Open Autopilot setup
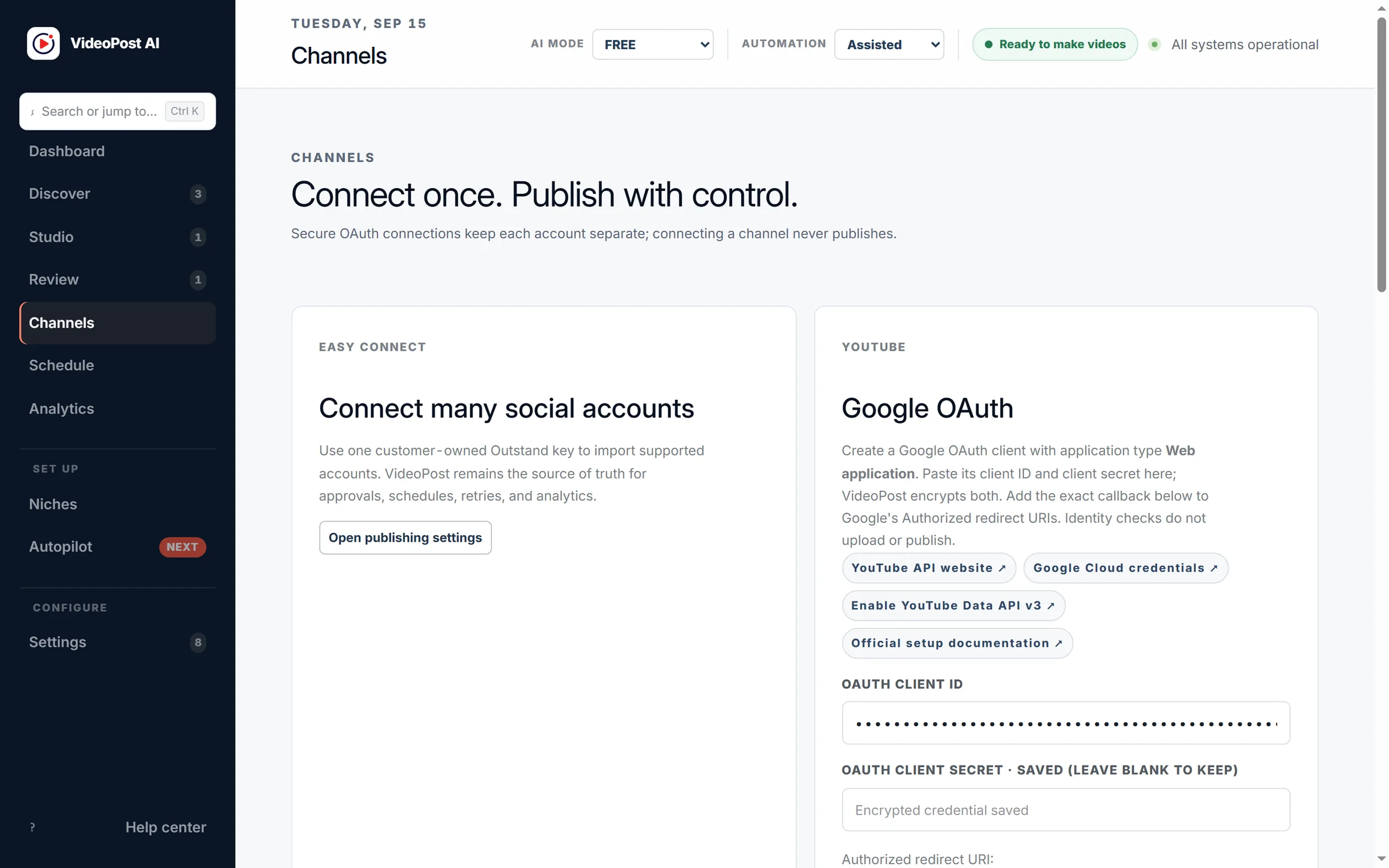The width and height of the screenshot is (1389, 868). pos(117,547)
